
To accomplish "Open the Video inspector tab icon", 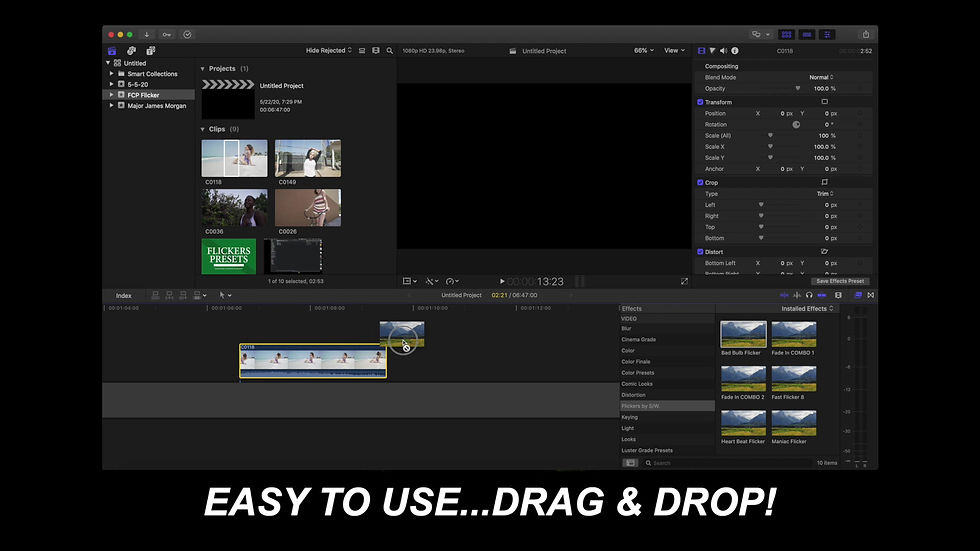I will (x=701, y=51).
